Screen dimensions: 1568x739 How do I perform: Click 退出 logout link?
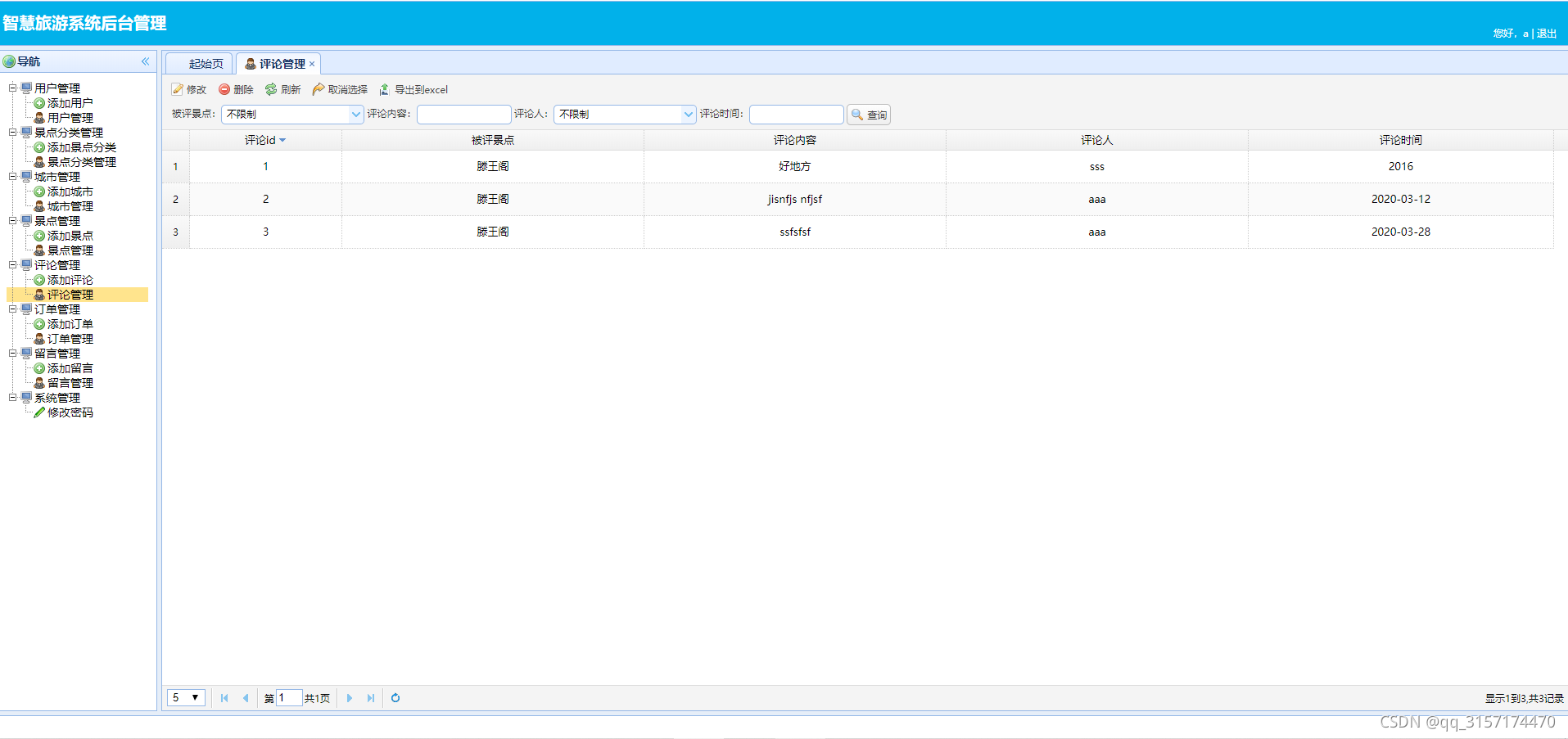(x=1547, y=34)
